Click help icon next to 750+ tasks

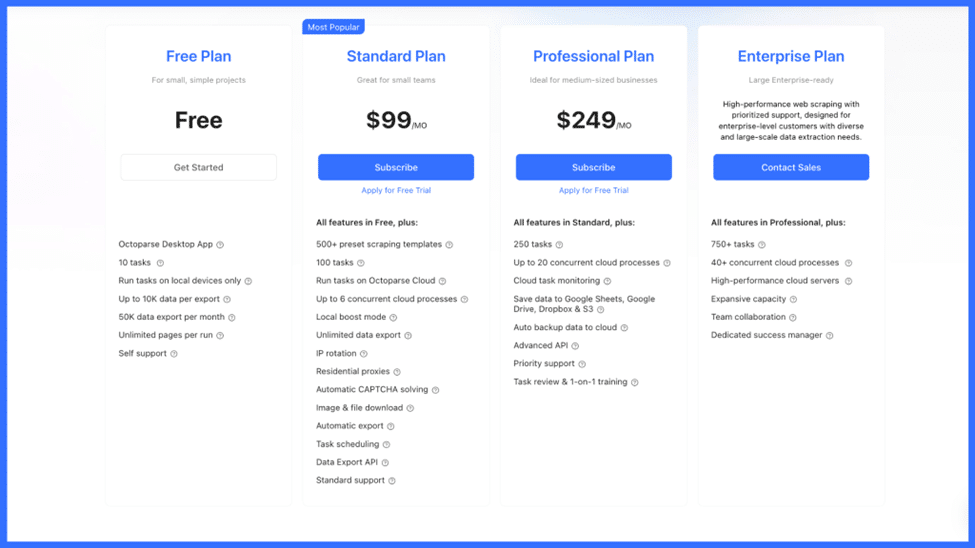762,245
